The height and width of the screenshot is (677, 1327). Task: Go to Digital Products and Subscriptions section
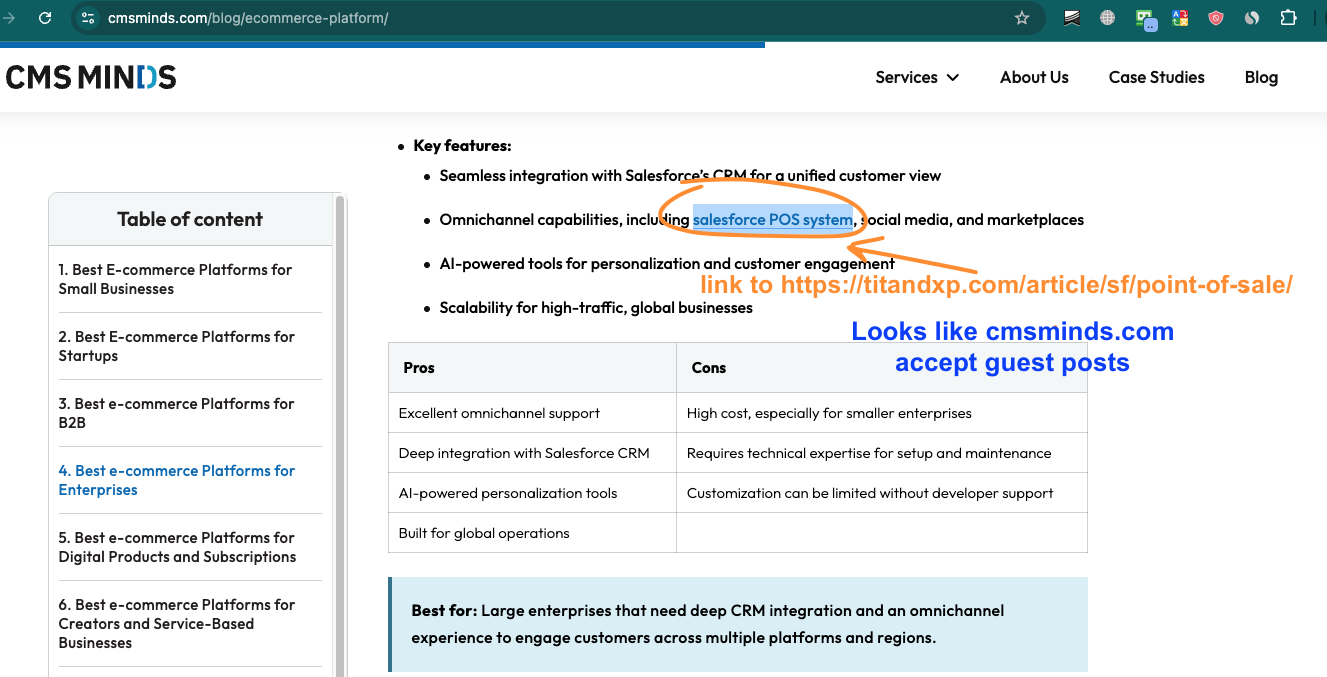[177, 547]
